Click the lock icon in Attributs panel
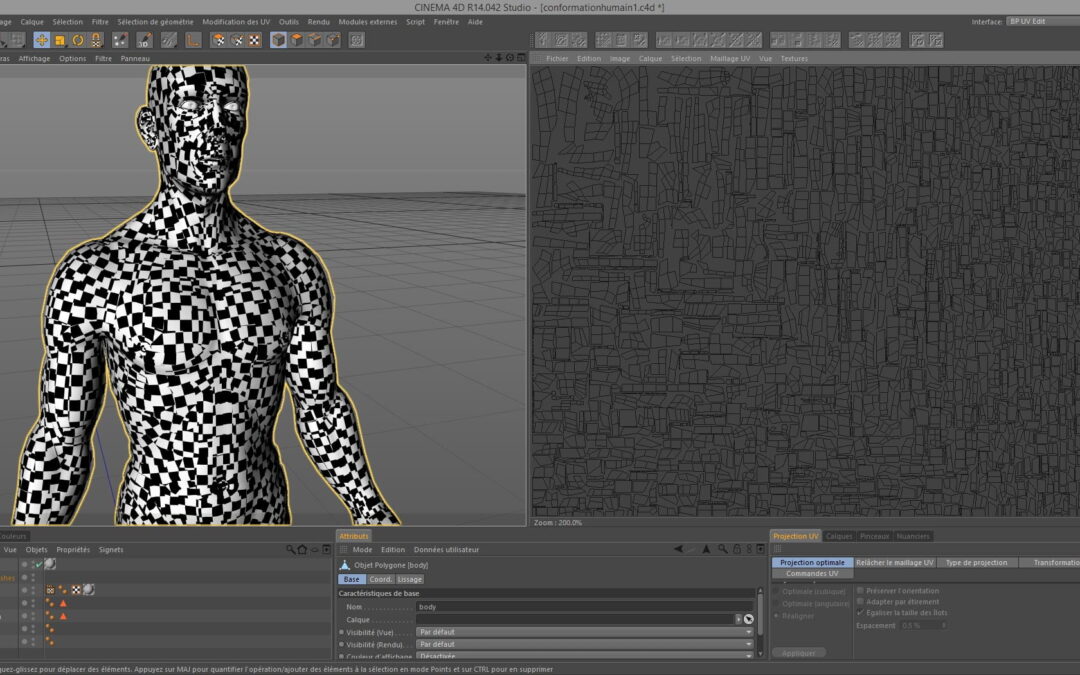Screen dimensions: 1080x675 pos(736,550)
